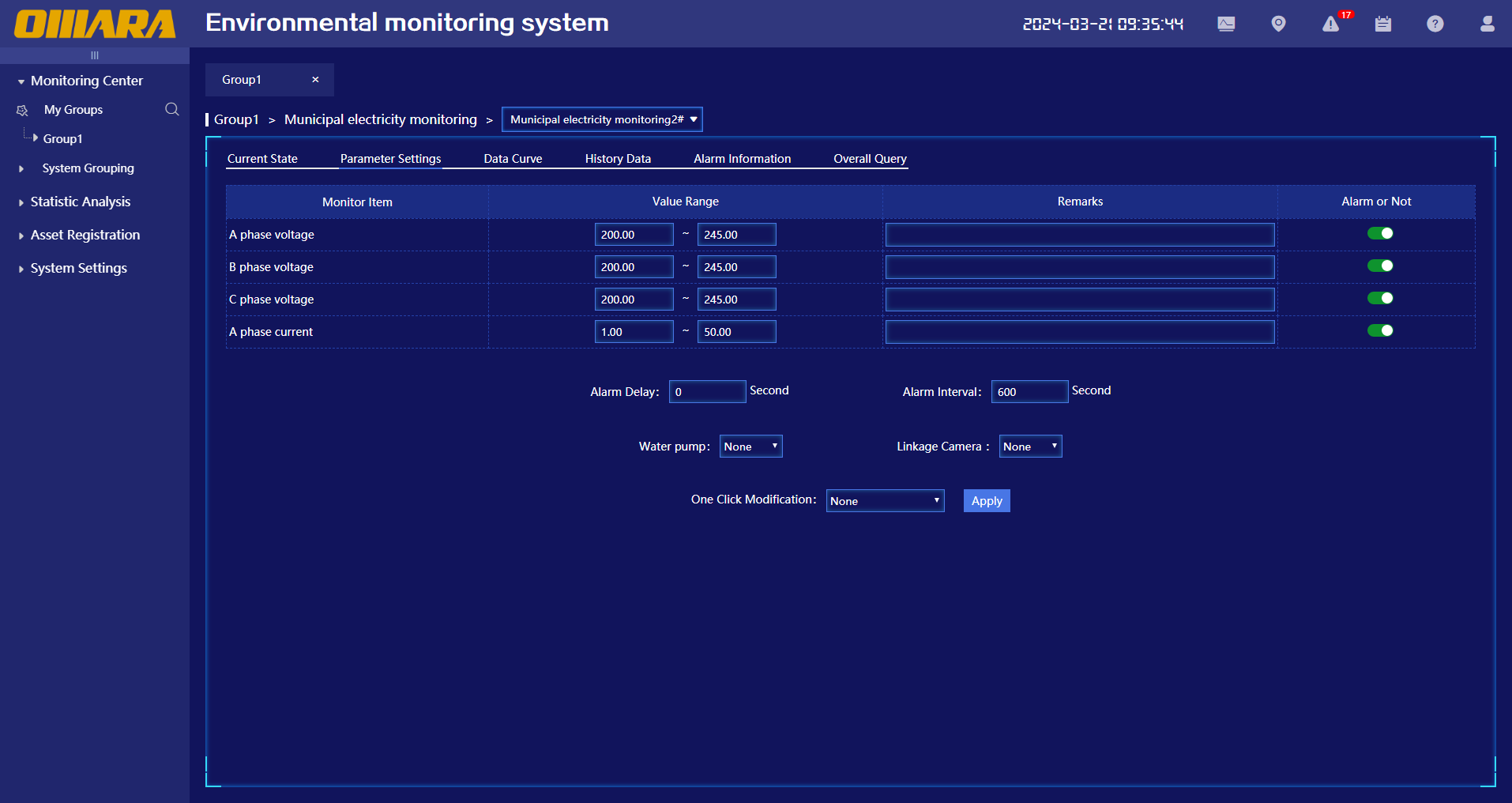Open the alarm notifications bell icon
Screen dimensions: 1512x803
click(x=1331, y=25)
